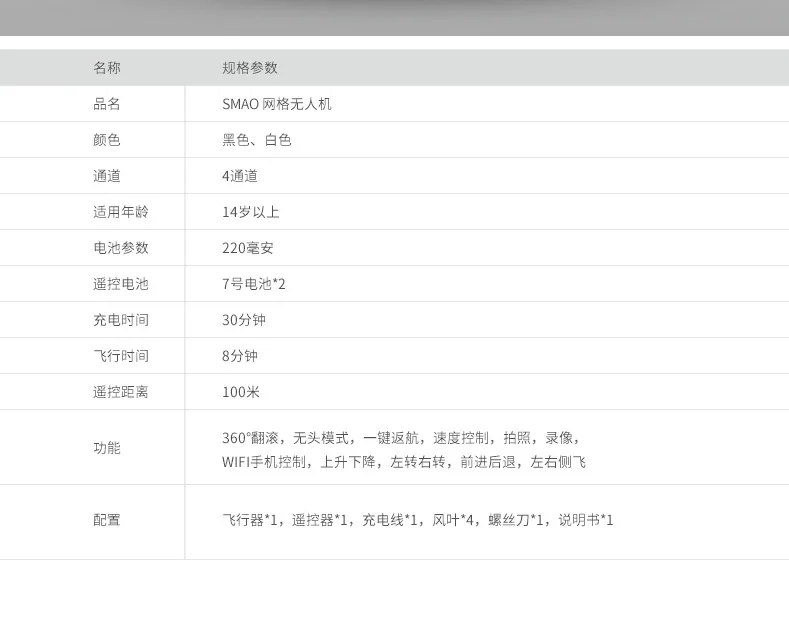
Task: Click the 配置 row label
Action: click(x=107, y=519)
